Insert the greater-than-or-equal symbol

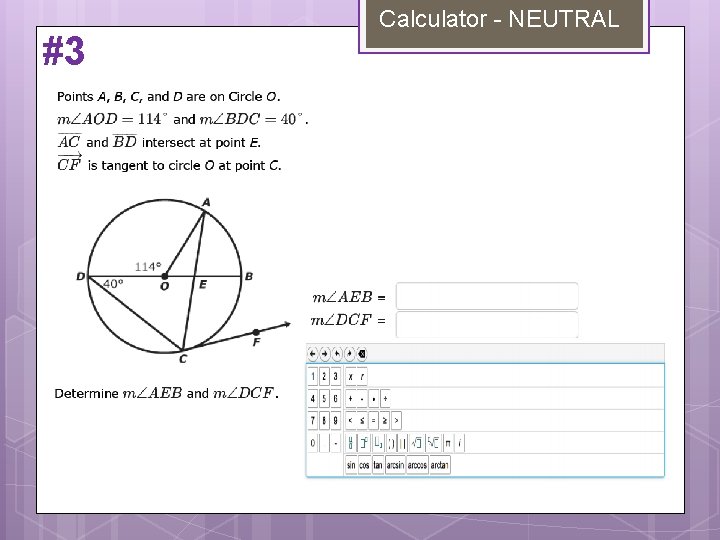pos(385,421)
